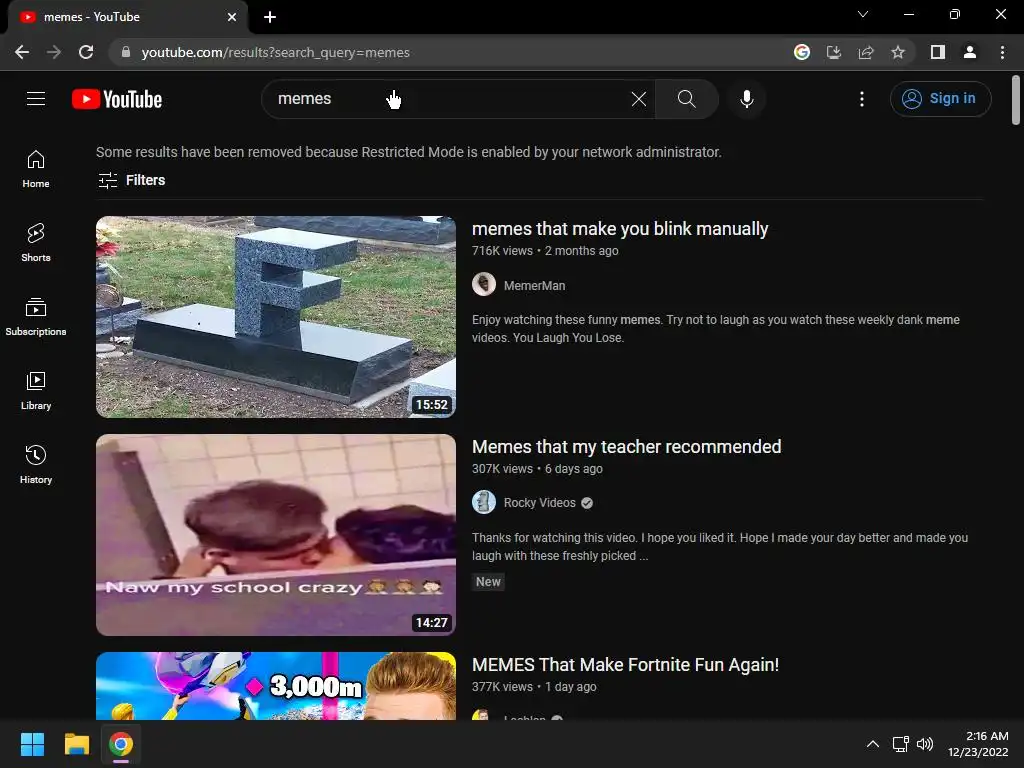Bookmark this page with the star icon
Image resolution: width=1024 pixels, height=768 pixels.
(x=898, y=52)
